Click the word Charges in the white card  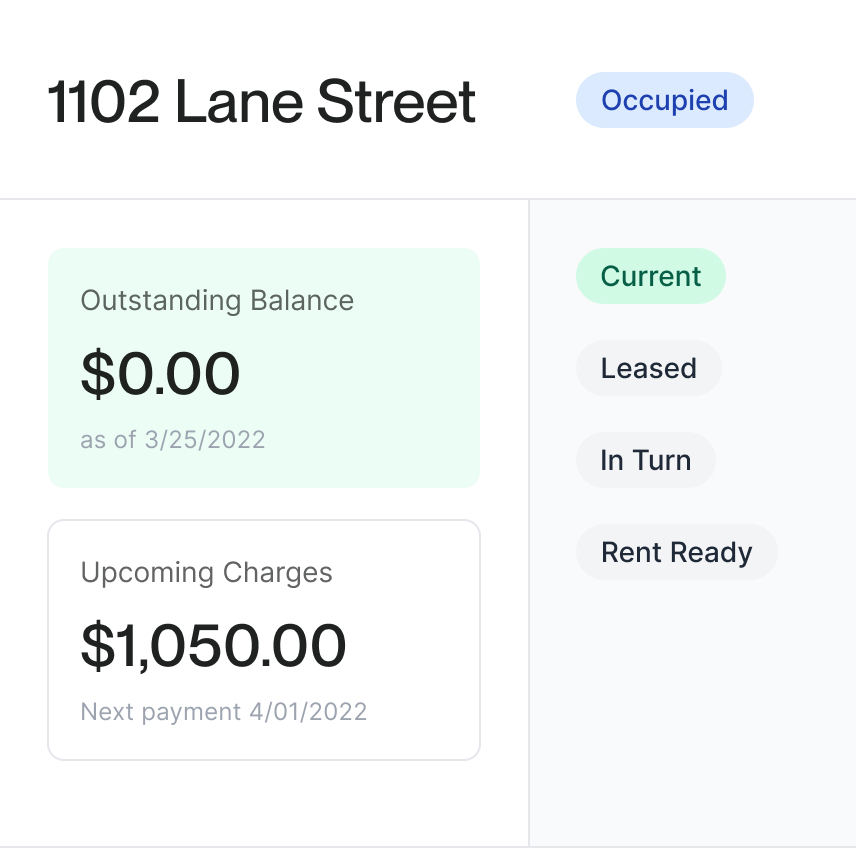[x=278, y=573]
